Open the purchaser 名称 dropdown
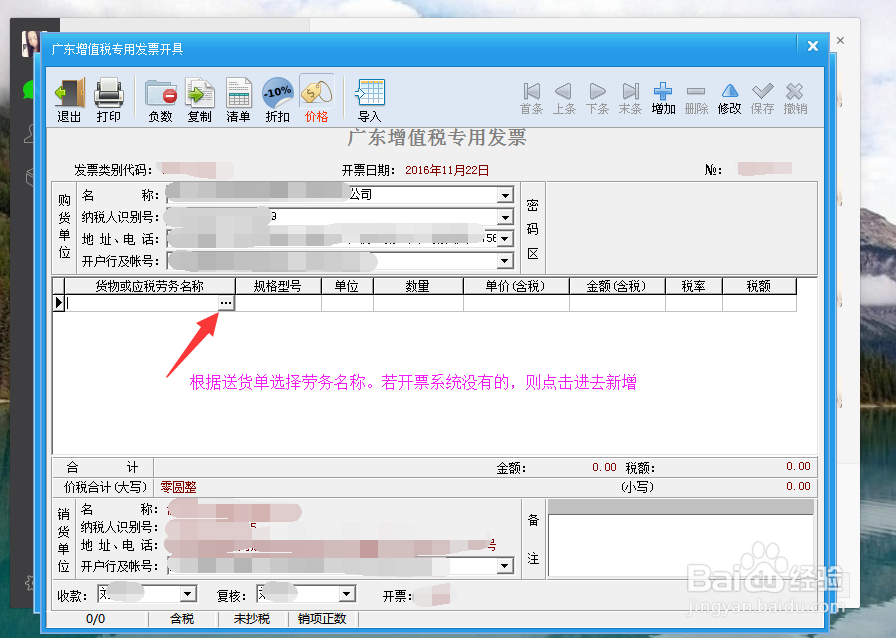This screenshot has height=638, width=896. point(505,195)
